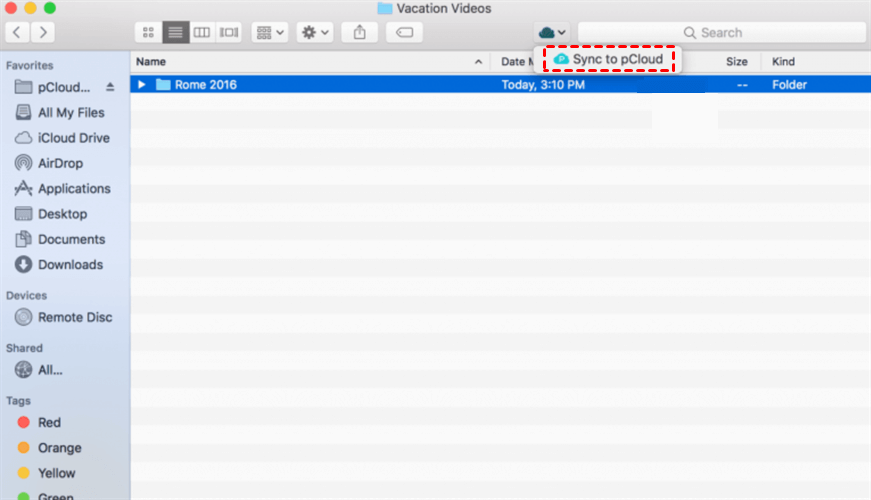This screenshot has width=871, height=500.
Task: Switch to cover flow view
Action: (228, 33)
